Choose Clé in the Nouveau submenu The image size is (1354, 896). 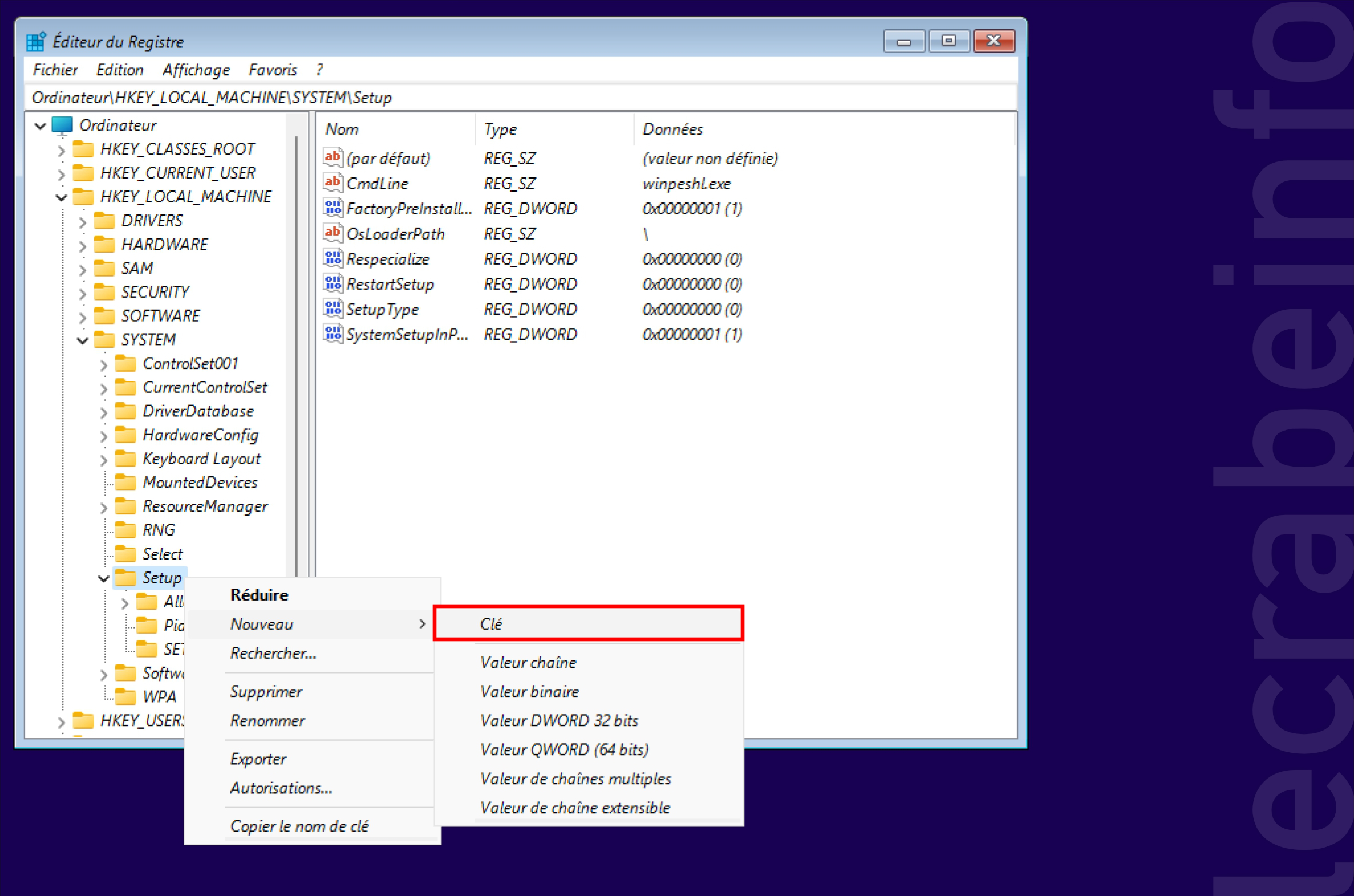589,623
